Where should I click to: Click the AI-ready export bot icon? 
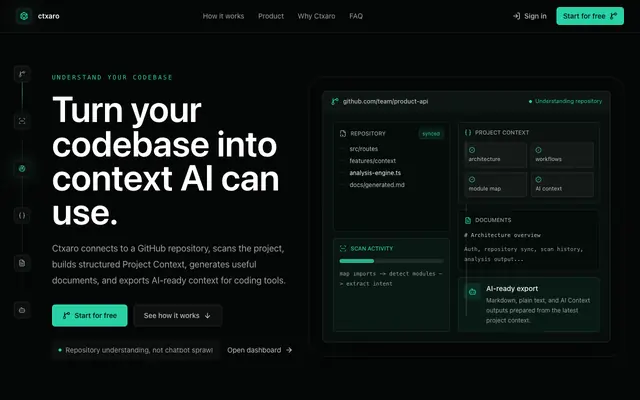[x=473, y=291]
